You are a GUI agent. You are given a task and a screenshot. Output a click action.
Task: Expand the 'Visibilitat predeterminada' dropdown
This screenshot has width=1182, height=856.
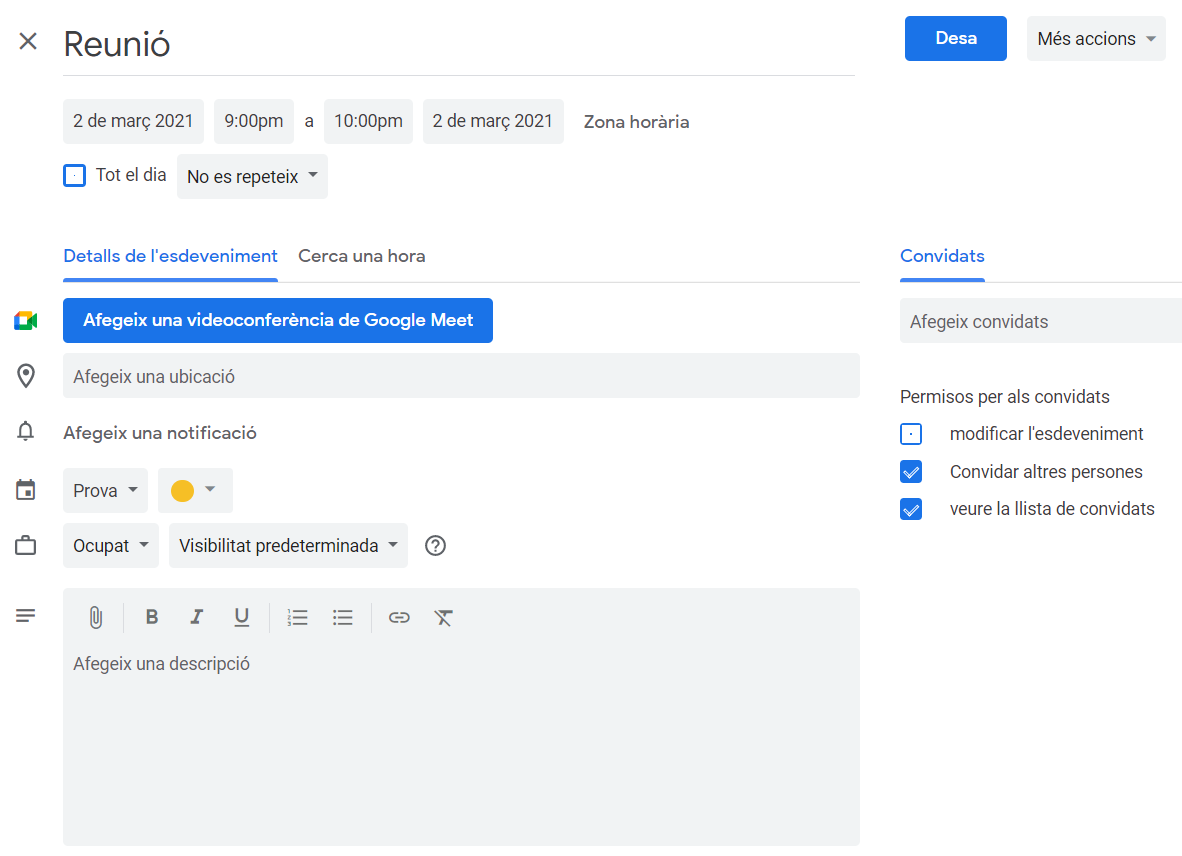click(x=288, y=546)
